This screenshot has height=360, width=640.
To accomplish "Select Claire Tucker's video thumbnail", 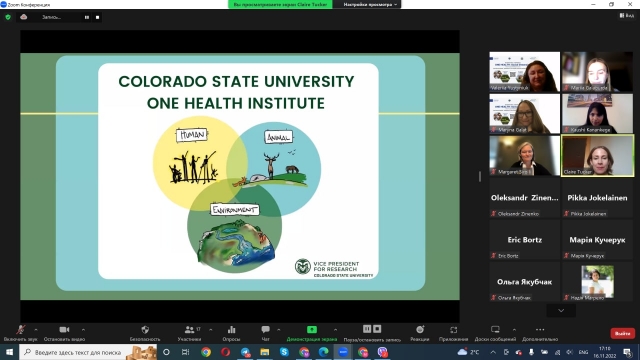I will pos(598,156).
